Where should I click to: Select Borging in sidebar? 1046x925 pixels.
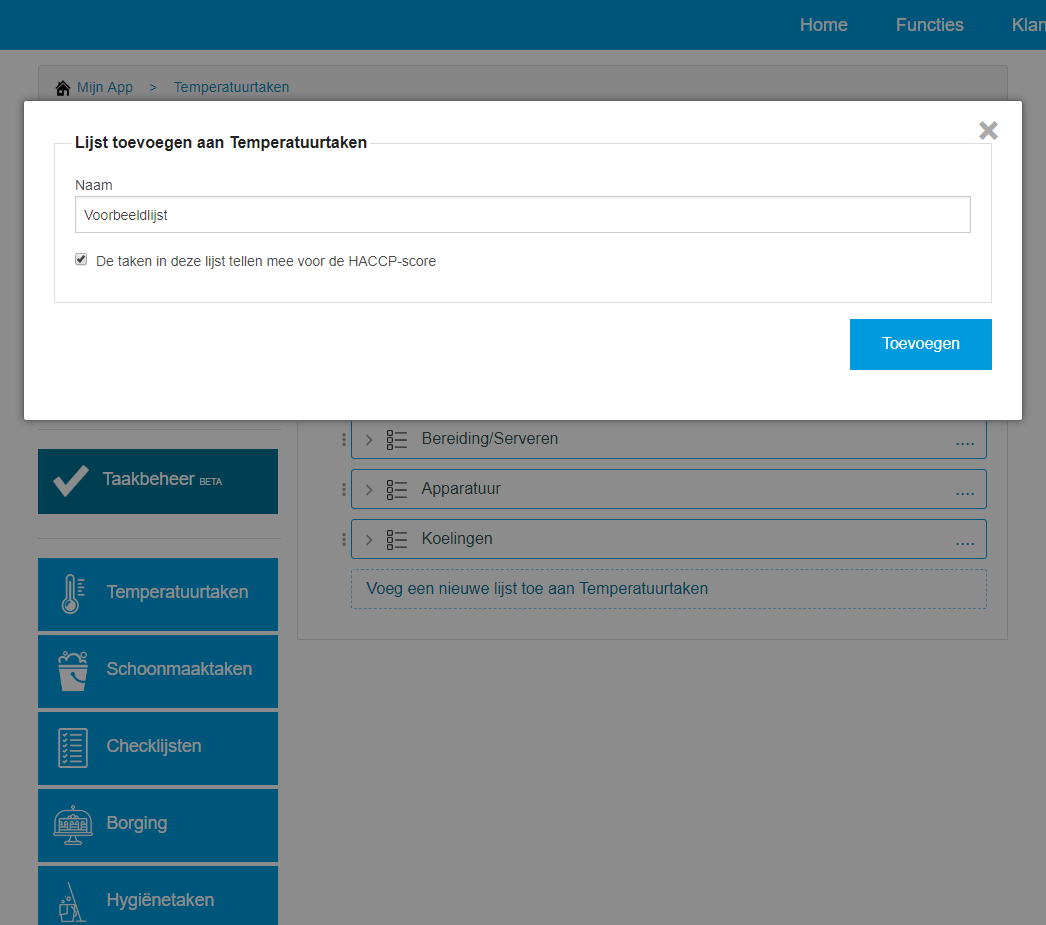[x=158, y=825]
